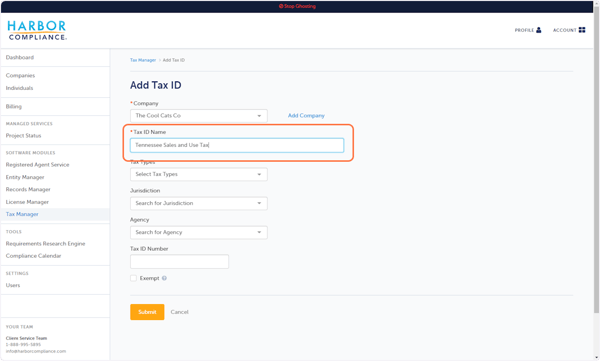Open License Manager module
This screenshot has height=361, width=600.
point(27,202)
